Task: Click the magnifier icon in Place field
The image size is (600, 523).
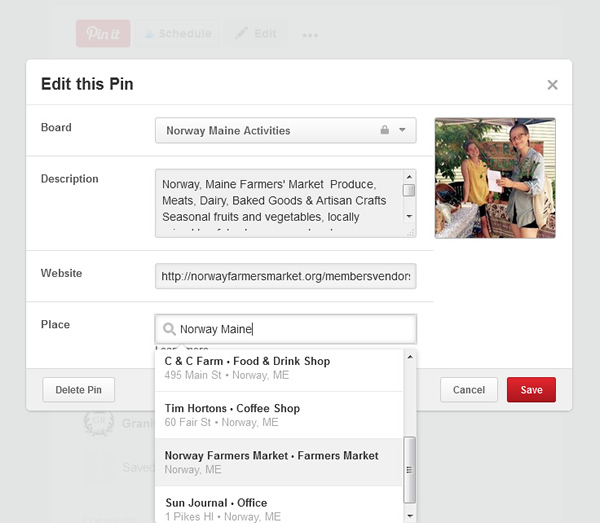Action: [169, 329]
